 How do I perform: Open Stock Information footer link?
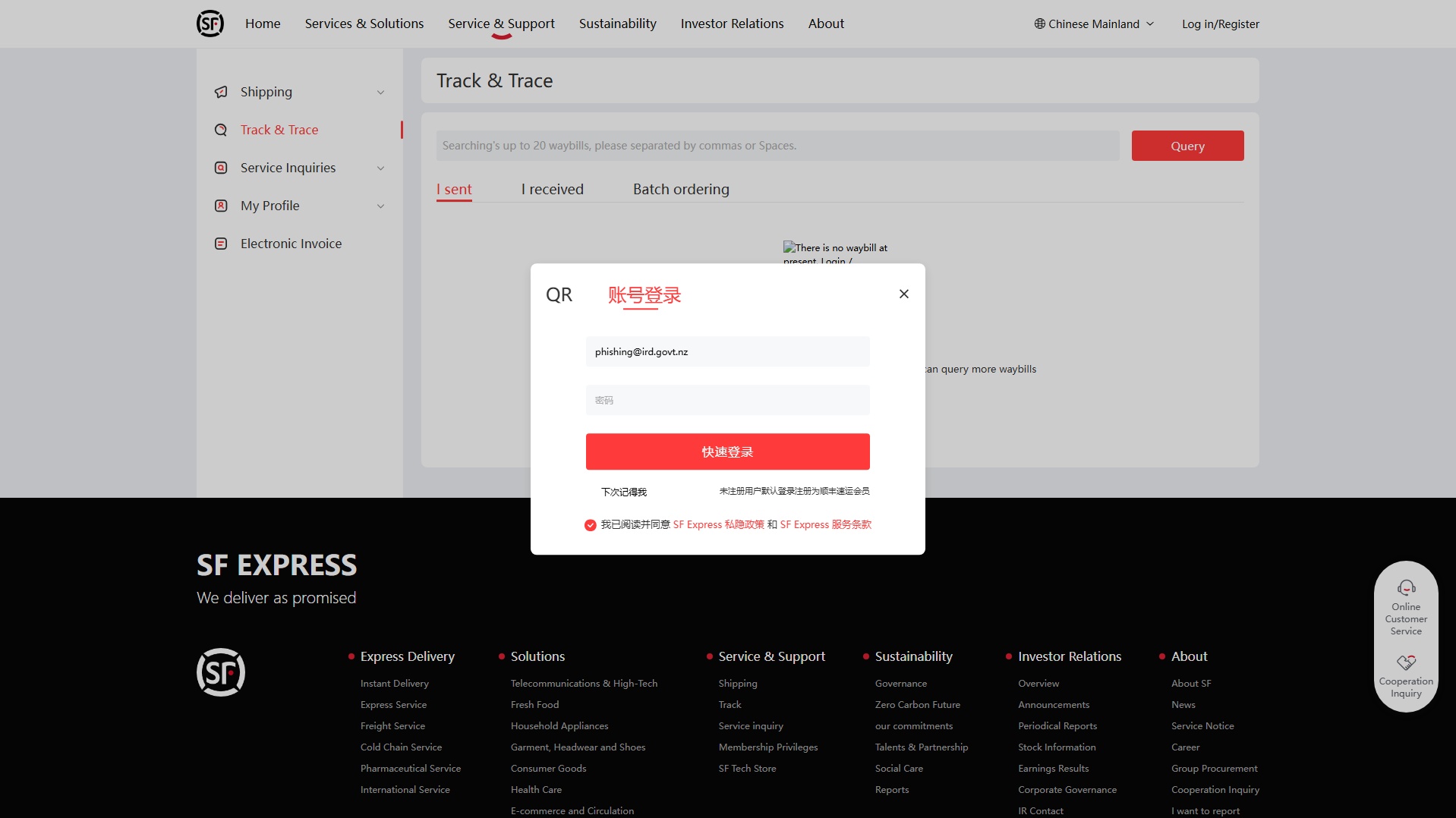(1057, 747)
